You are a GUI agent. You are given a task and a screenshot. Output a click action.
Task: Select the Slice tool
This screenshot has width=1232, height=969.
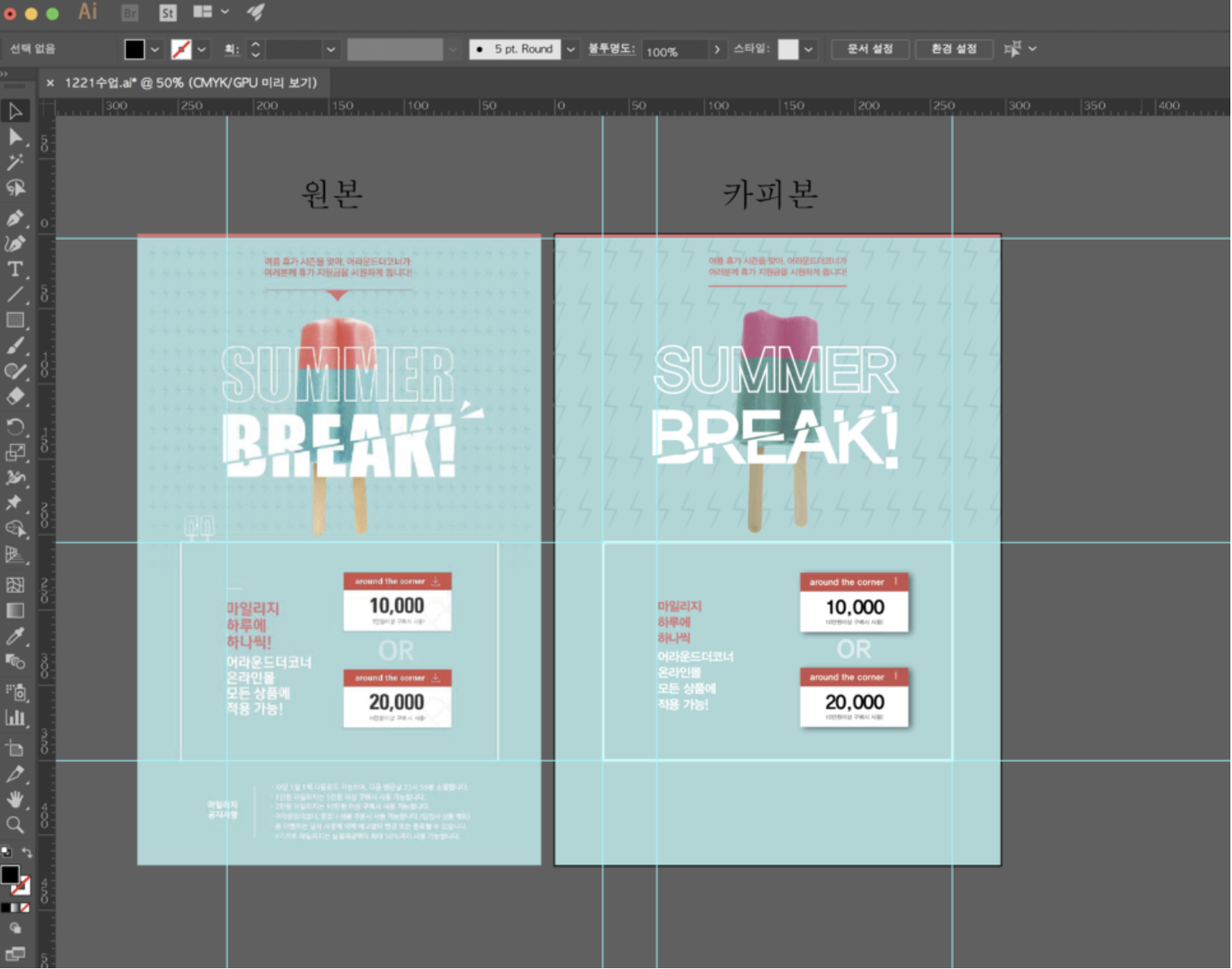(x=15, y=773)
